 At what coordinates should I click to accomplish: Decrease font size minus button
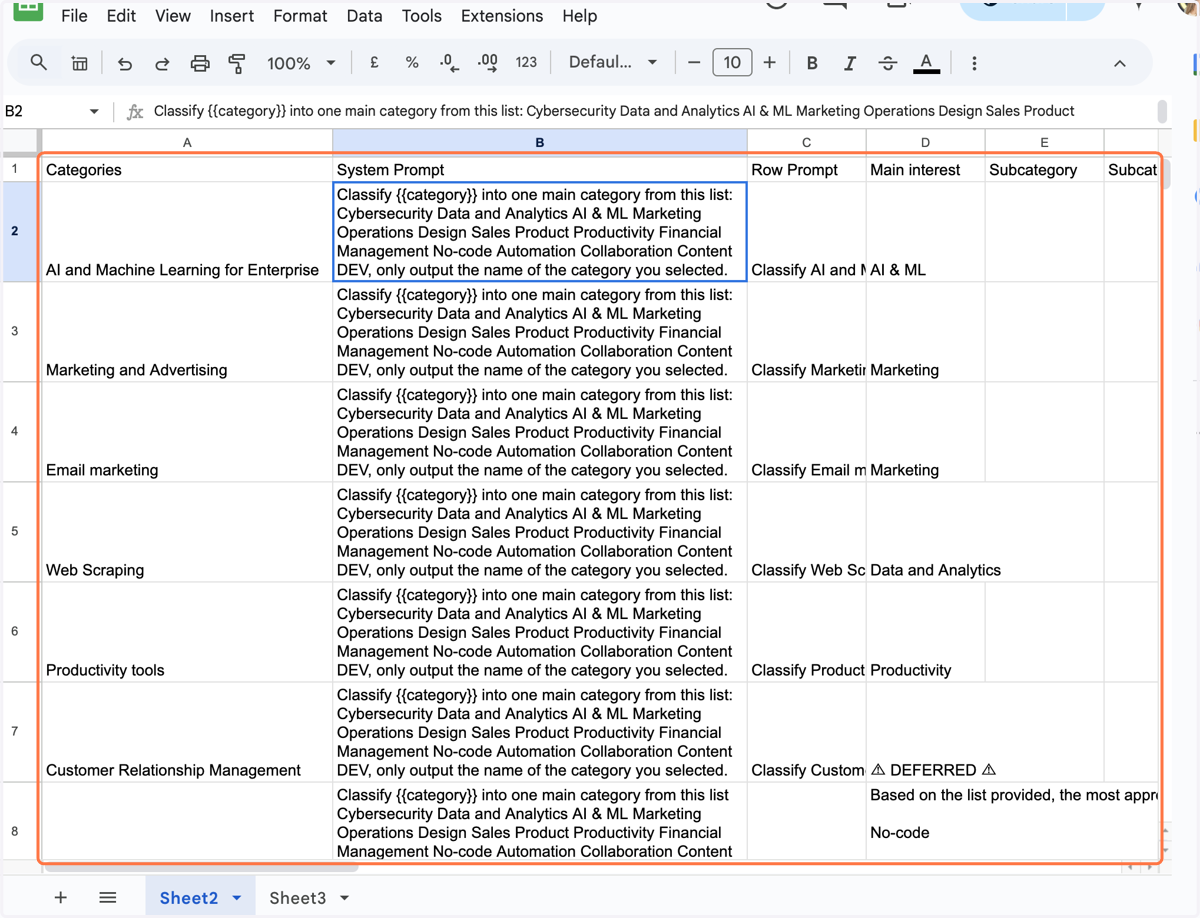(694, 62)
